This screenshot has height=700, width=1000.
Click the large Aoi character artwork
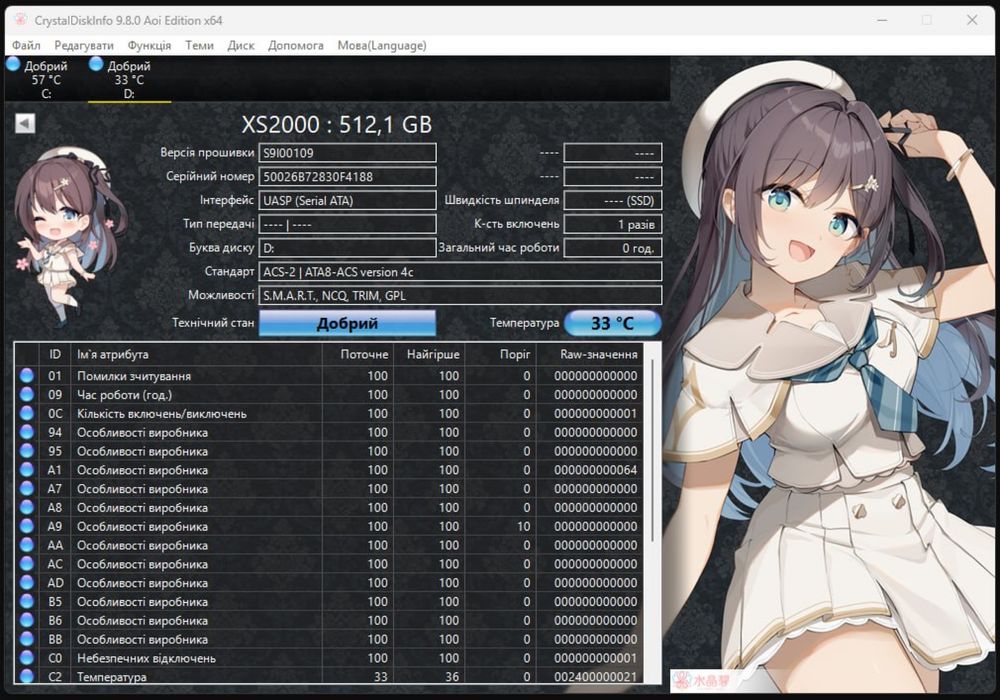[x=832, y=373]
